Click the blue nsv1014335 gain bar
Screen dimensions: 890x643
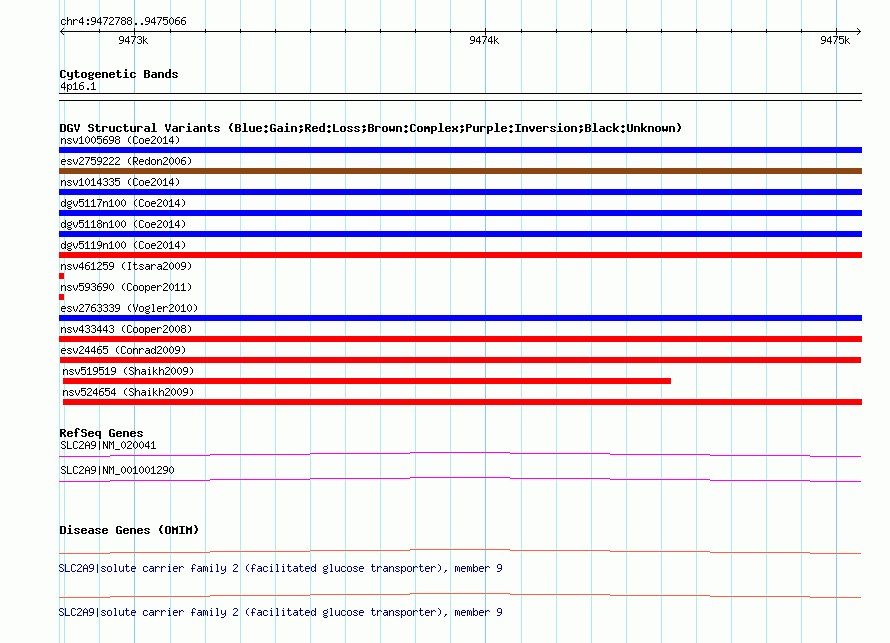(x=460, y=192)
